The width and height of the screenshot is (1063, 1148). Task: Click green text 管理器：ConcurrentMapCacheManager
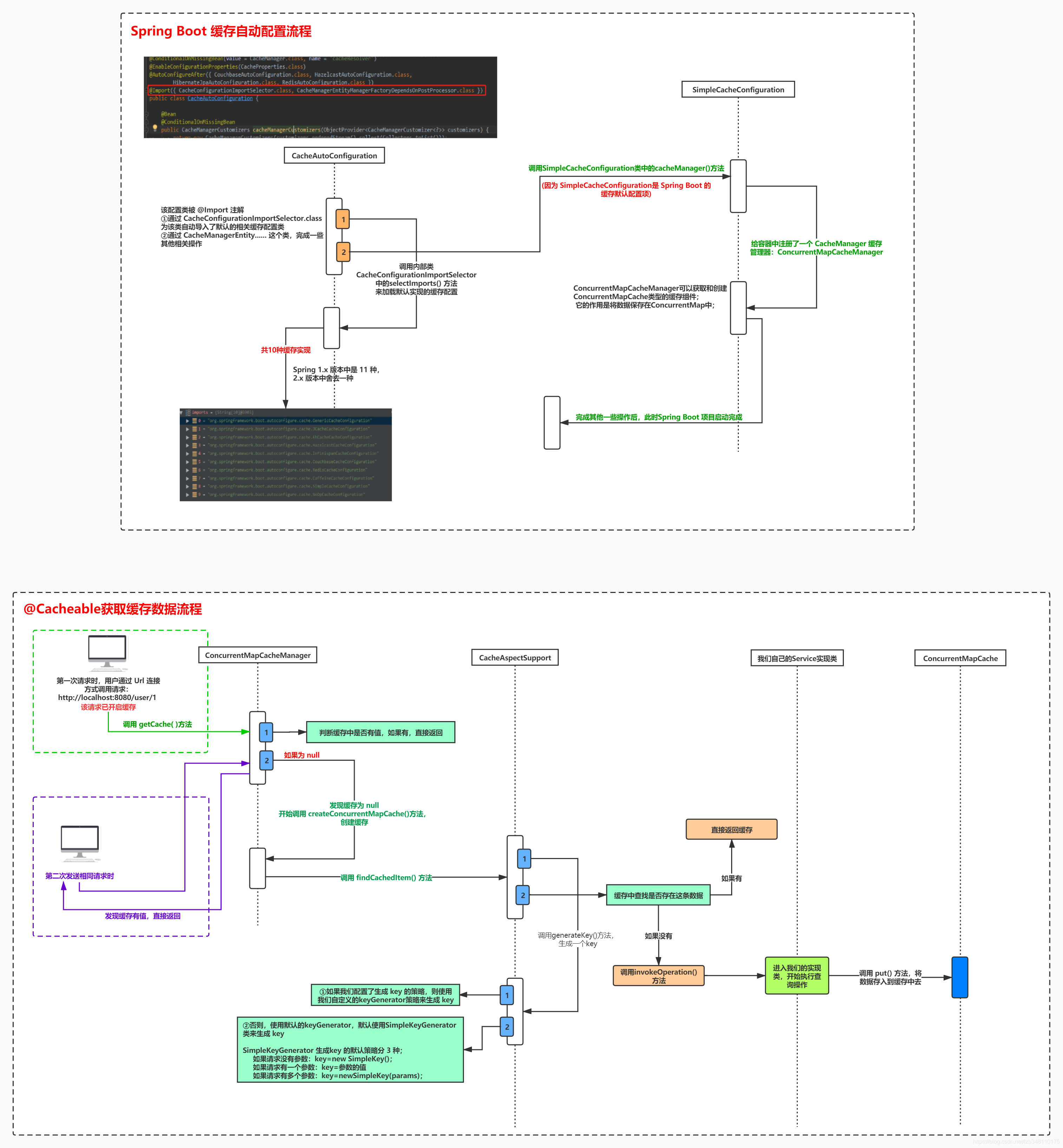click(816, 252)
